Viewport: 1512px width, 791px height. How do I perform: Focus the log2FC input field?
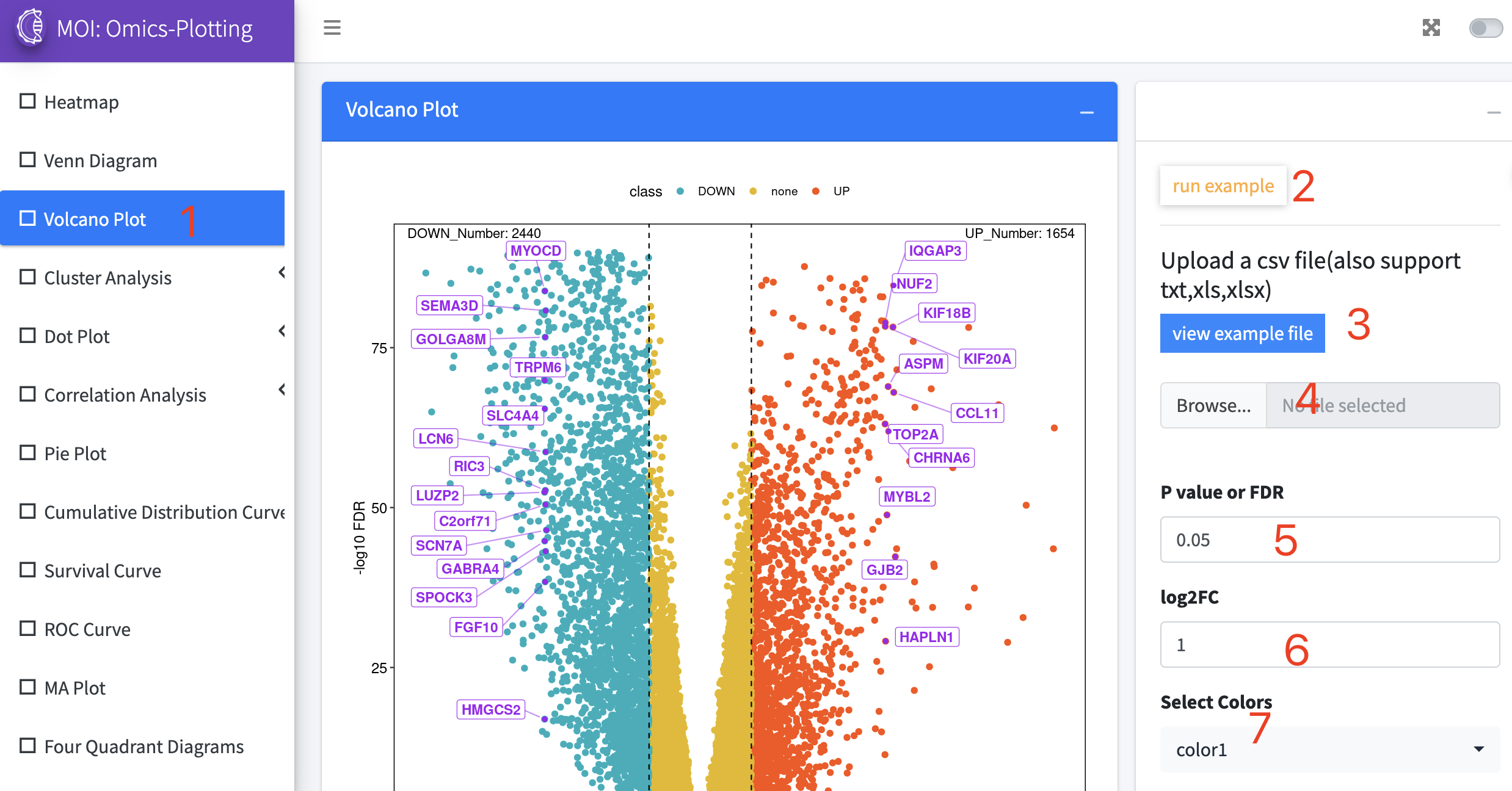pyautogui.click(x=1330, y=645)
